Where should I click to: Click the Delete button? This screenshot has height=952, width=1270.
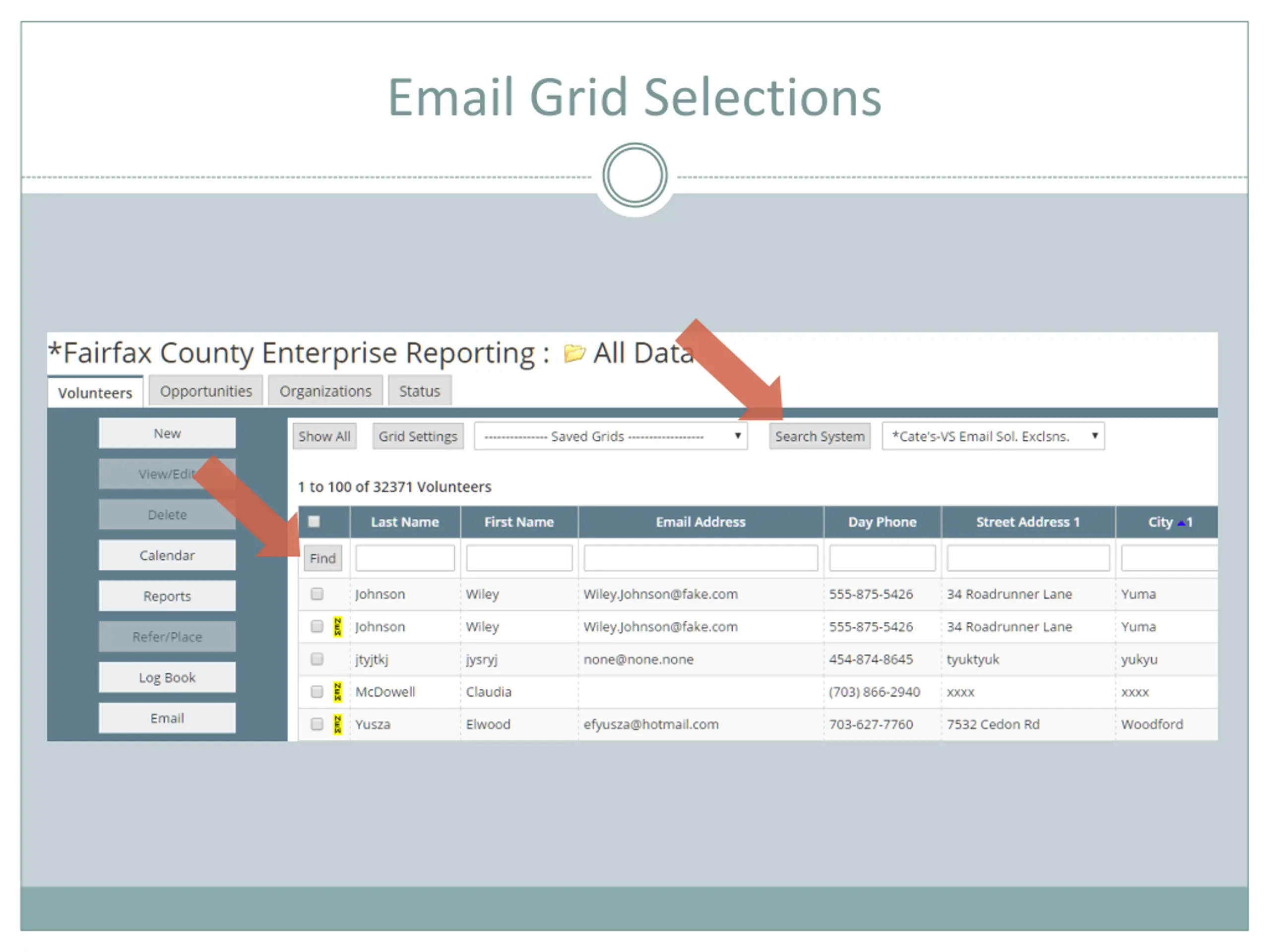point(167,515)
